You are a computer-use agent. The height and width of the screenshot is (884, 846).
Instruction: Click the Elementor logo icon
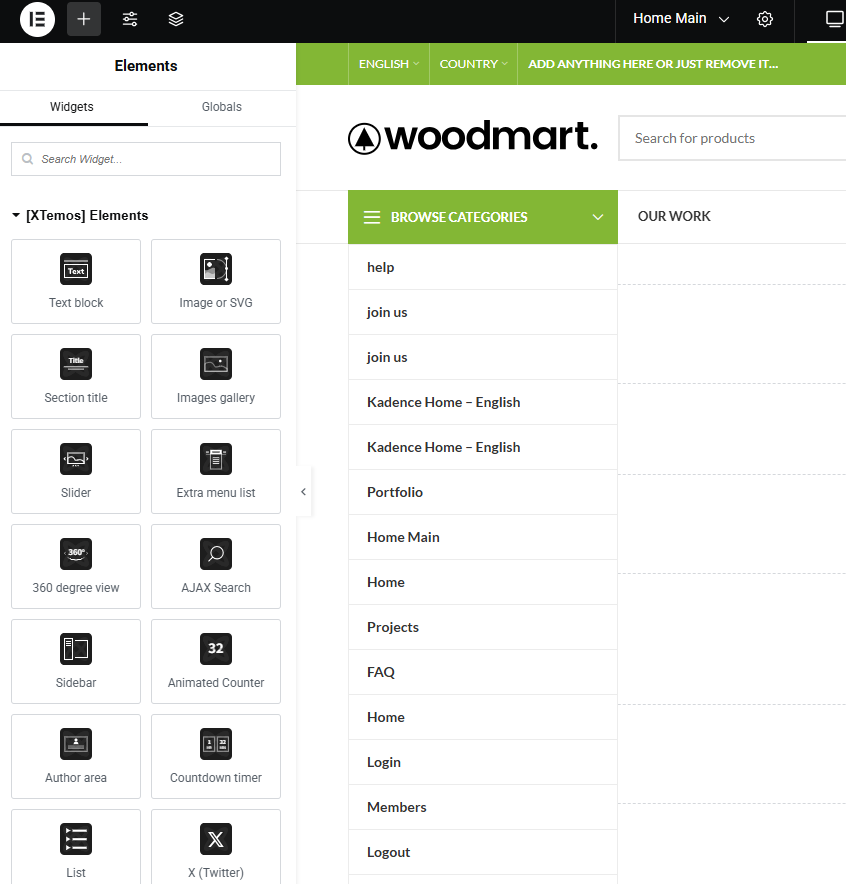(x=37, y=19)
